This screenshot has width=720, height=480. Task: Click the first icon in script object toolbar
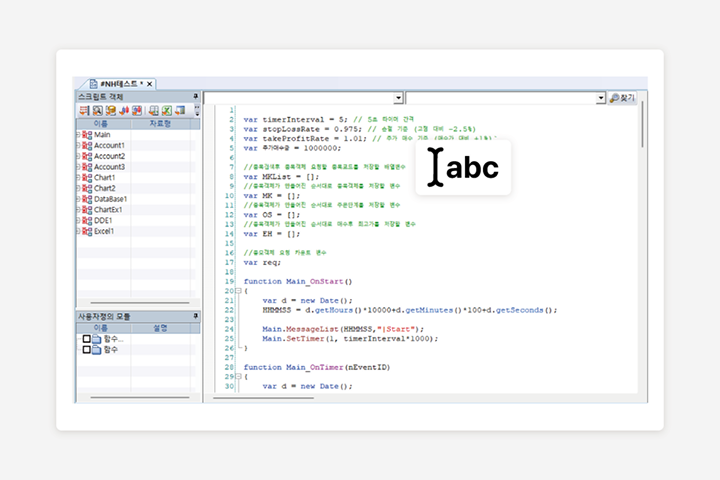(x=85, y=110)
